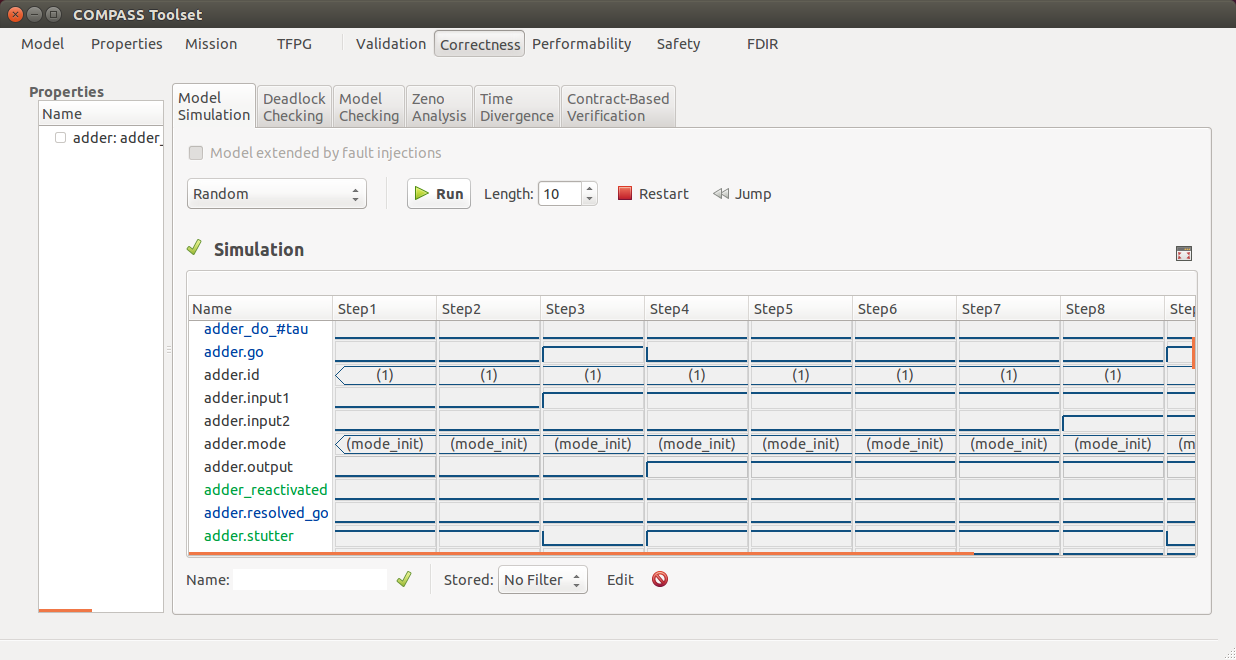
Task: Click the red delete stored trace icon
Action: coord(660,579)
